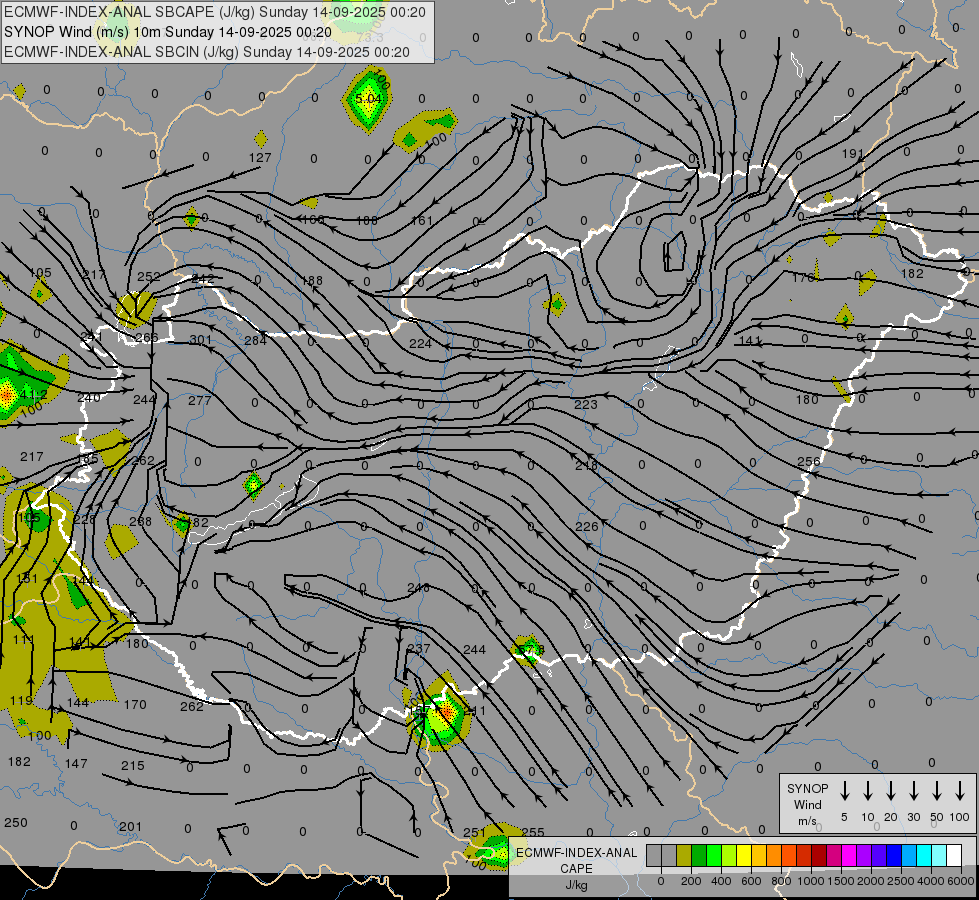Click the '250' grid value
The image size is (979, 900).
click(x=16, y=823)
